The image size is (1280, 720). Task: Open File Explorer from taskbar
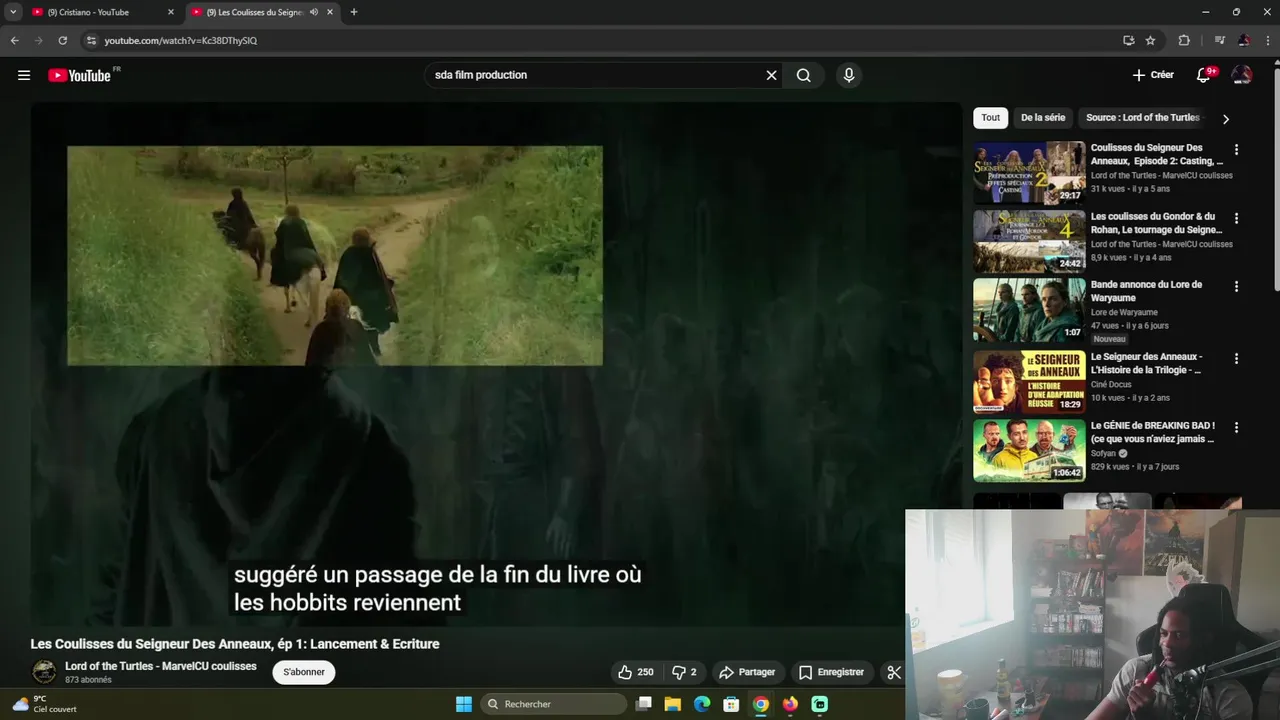(x=673, y=704)
